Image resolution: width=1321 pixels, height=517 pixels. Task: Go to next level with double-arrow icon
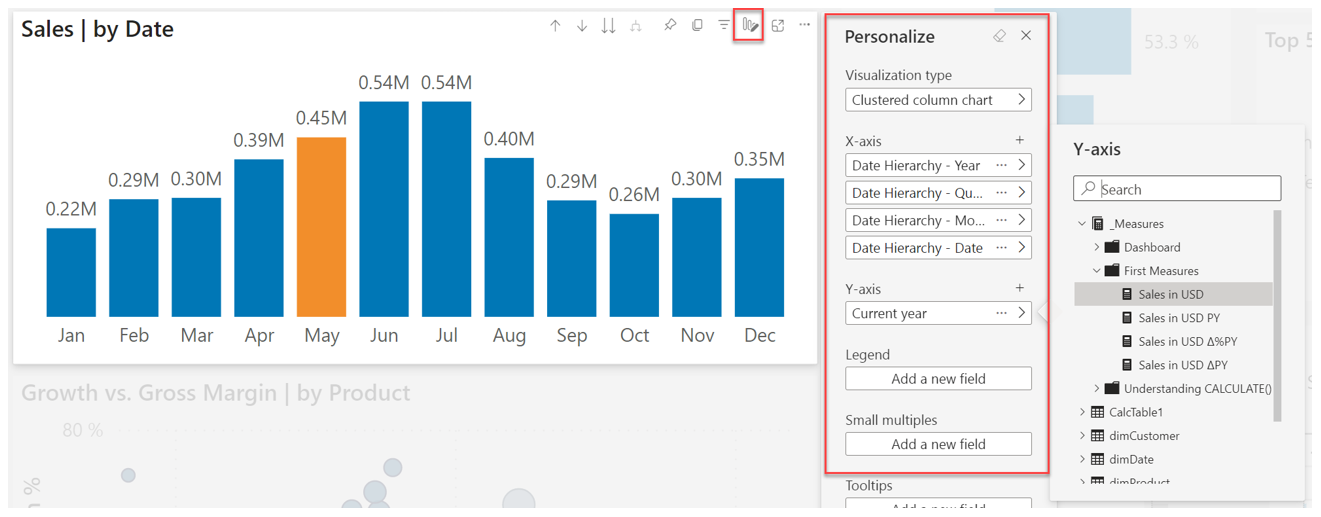[608, 26]
